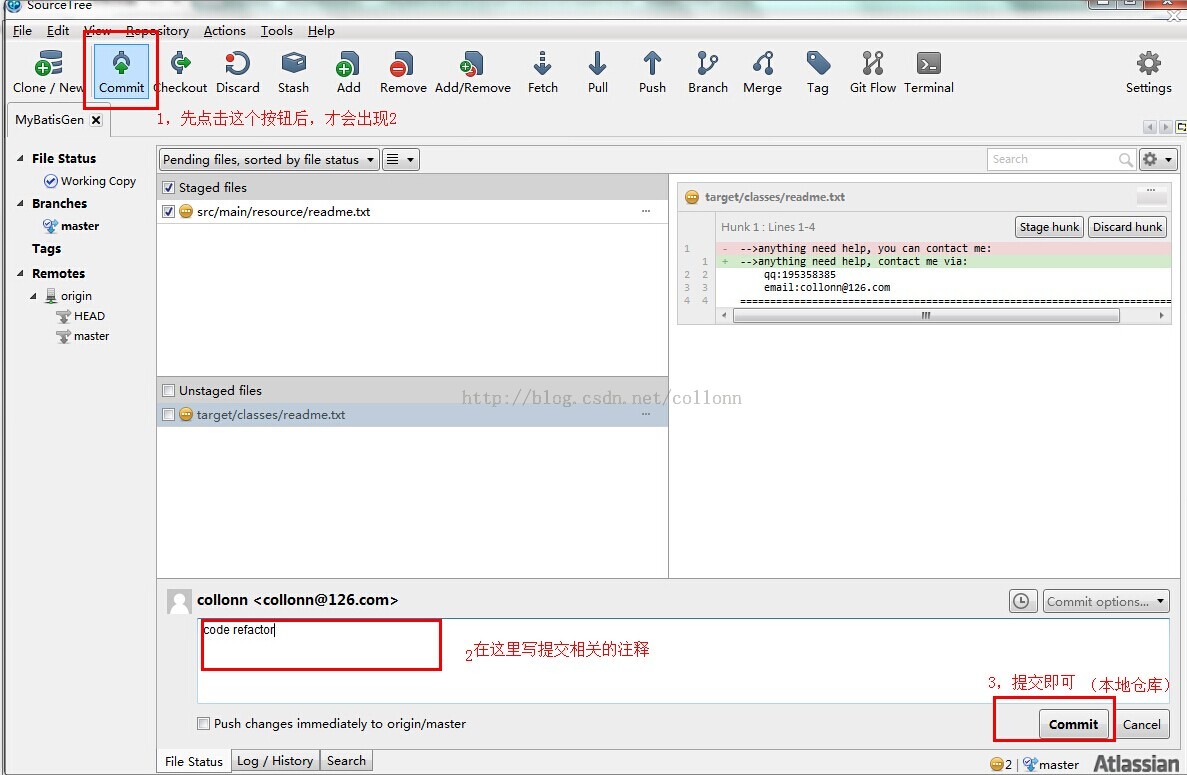Viewport: 1187px width, 775px height.
Task: Open Git Flow from the toolbar
Action: point(871,70)
